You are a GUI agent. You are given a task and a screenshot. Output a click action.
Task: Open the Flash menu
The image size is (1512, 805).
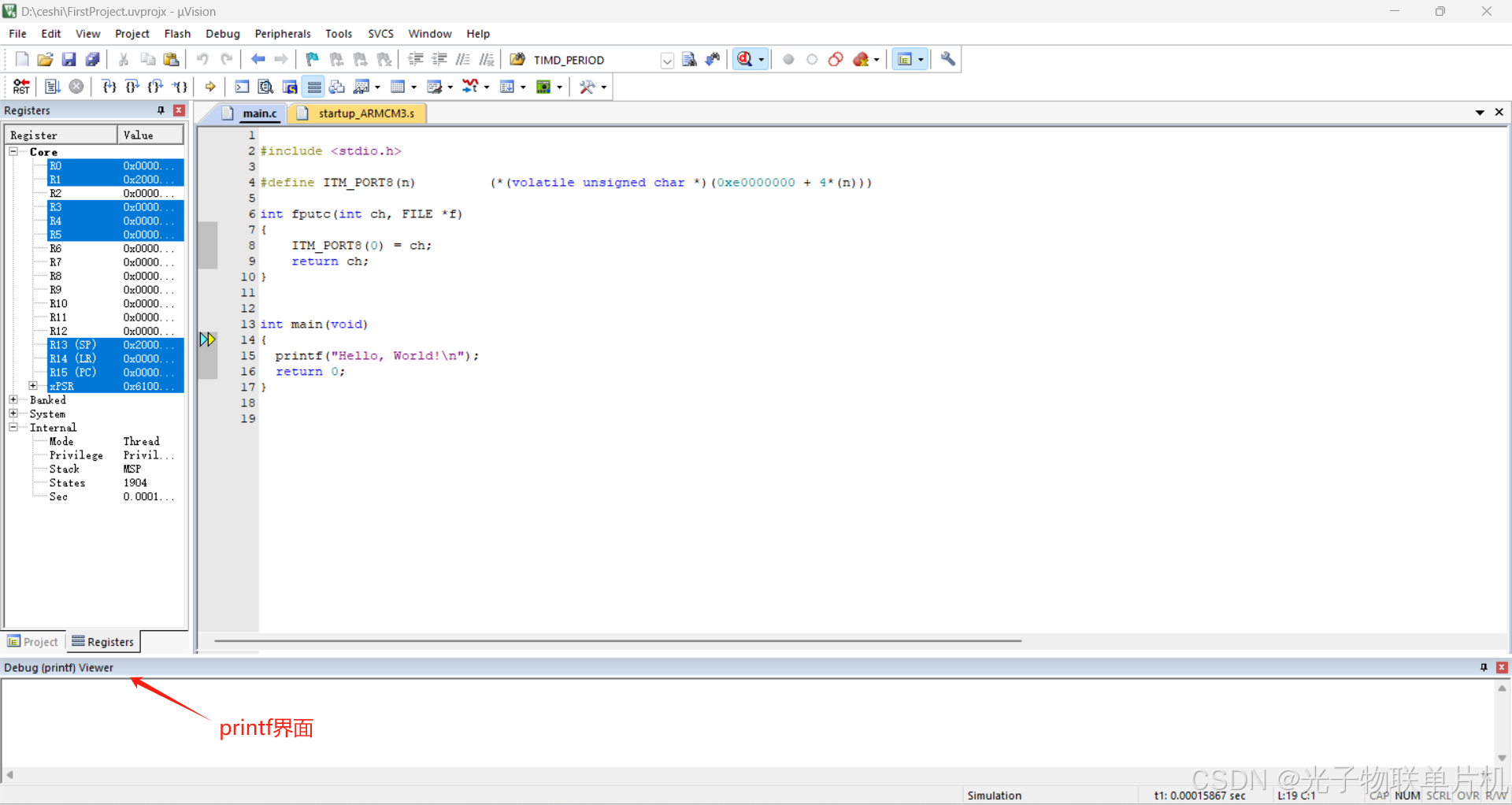(x=177, y=34)
